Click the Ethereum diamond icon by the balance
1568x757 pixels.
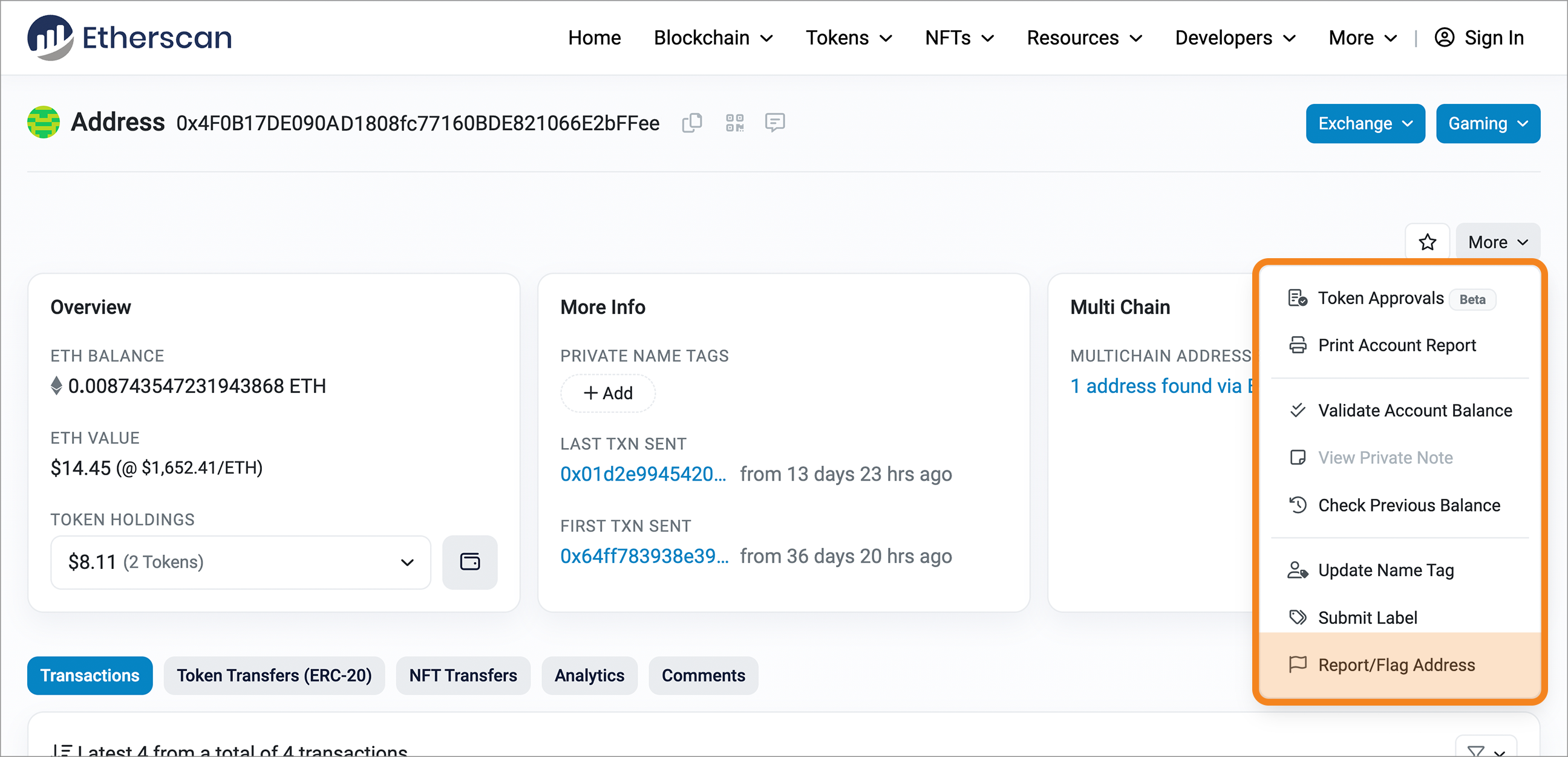[x=56, y=386]
